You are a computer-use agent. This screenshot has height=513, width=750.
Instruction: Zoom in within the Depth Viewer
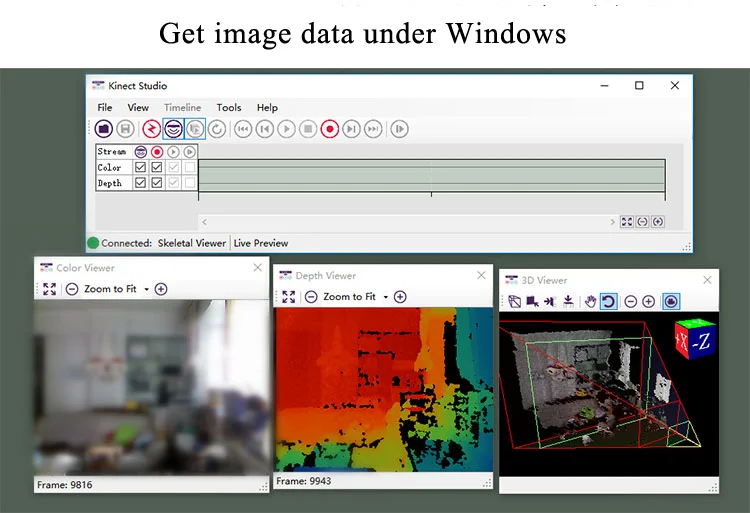[400, 296]
